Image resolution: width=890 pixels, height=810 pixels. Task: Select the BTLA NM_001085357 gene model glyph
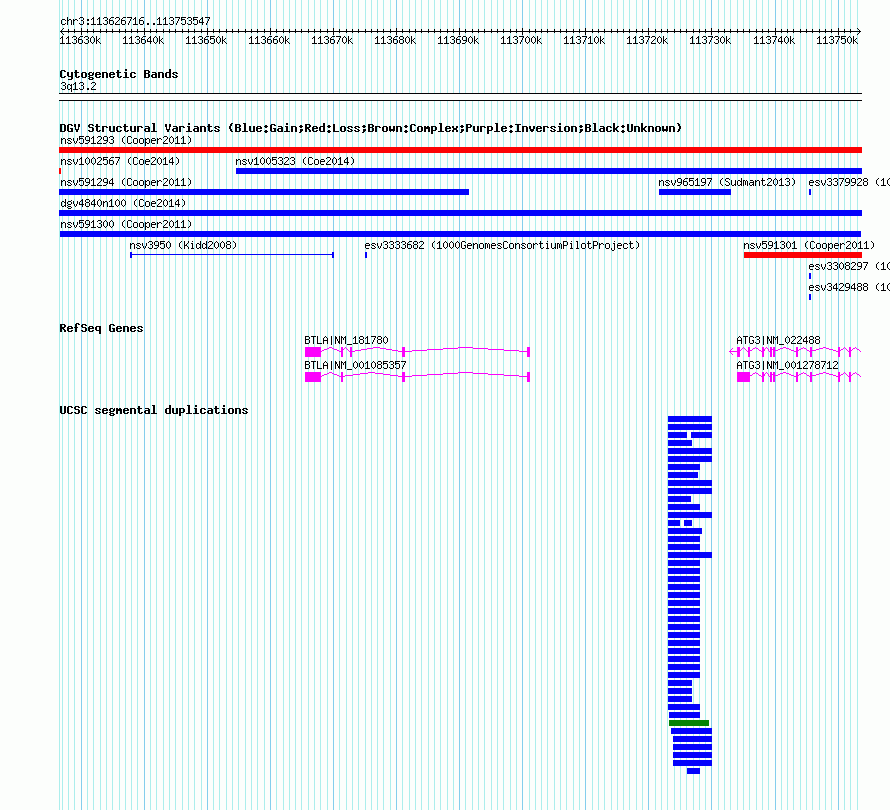pyautogui.click(x=417, y=377)
